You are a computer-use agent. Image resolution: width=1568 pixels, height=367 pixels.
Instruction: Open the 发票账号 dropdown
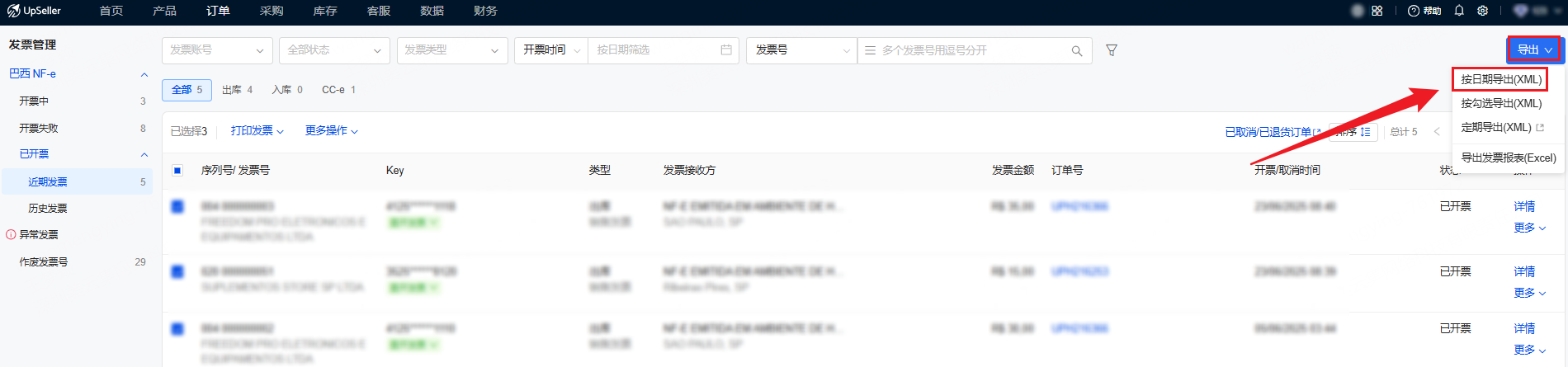pyautogui.click(x=217, y=50)
